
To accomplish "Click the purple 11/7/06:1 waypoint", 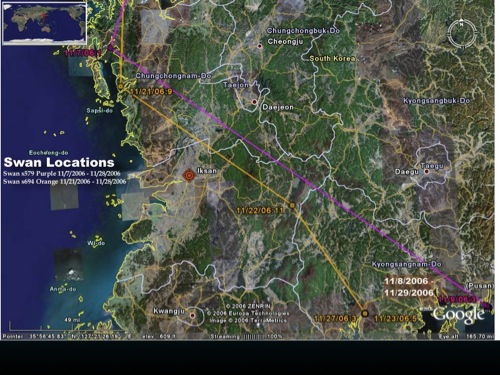I will click(x=111, y=49).
